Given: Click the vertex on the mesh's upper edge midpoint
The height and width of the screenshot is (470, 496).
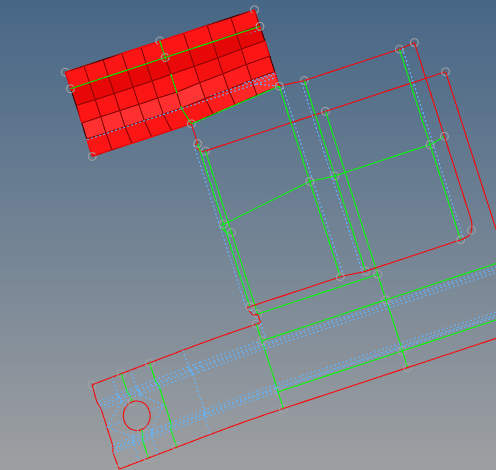Looking at the screenshot, I should tap(159, 41).
